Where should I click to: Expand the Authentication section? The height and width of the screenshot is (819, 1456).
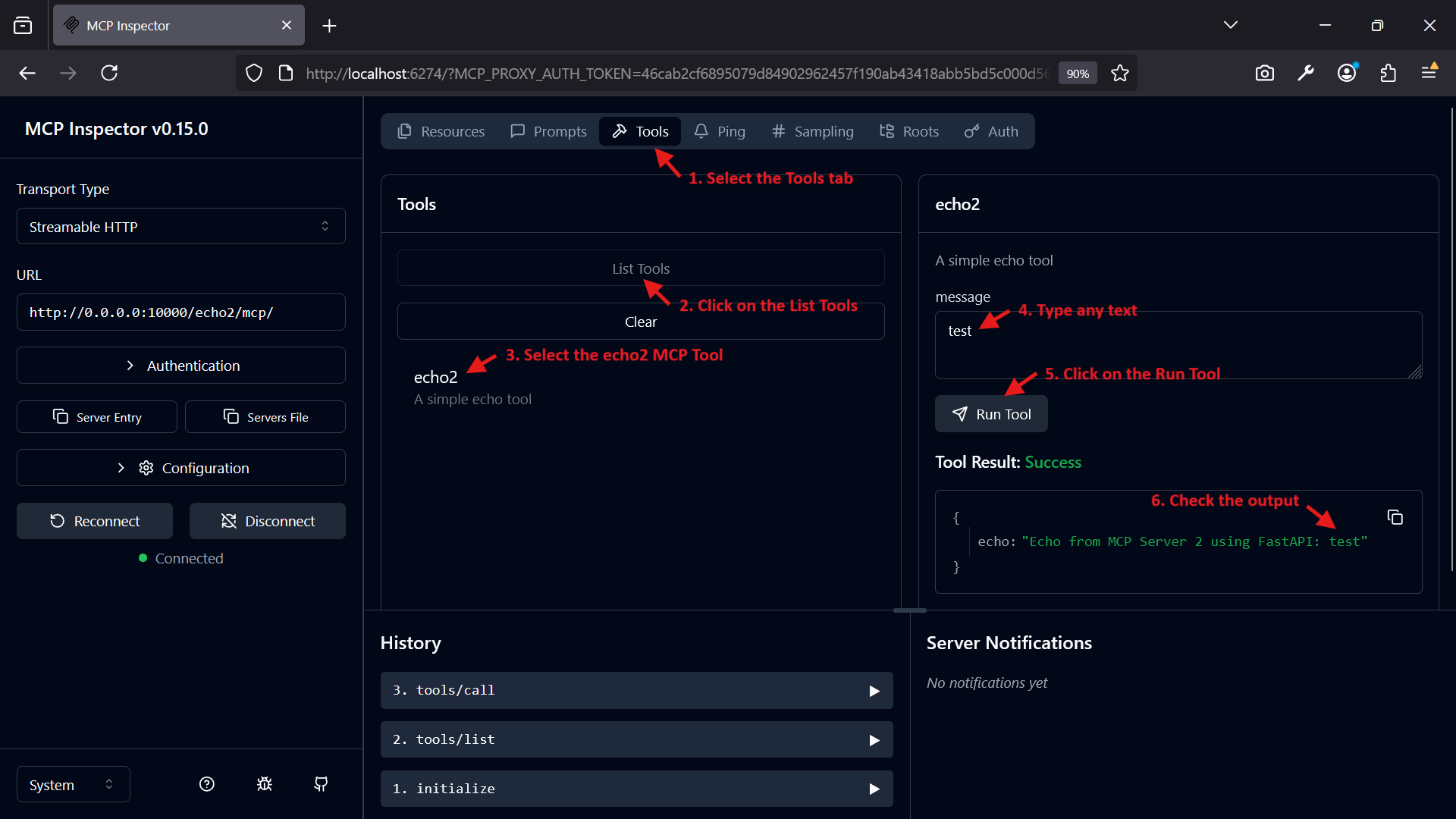click(x=181, y=366)
